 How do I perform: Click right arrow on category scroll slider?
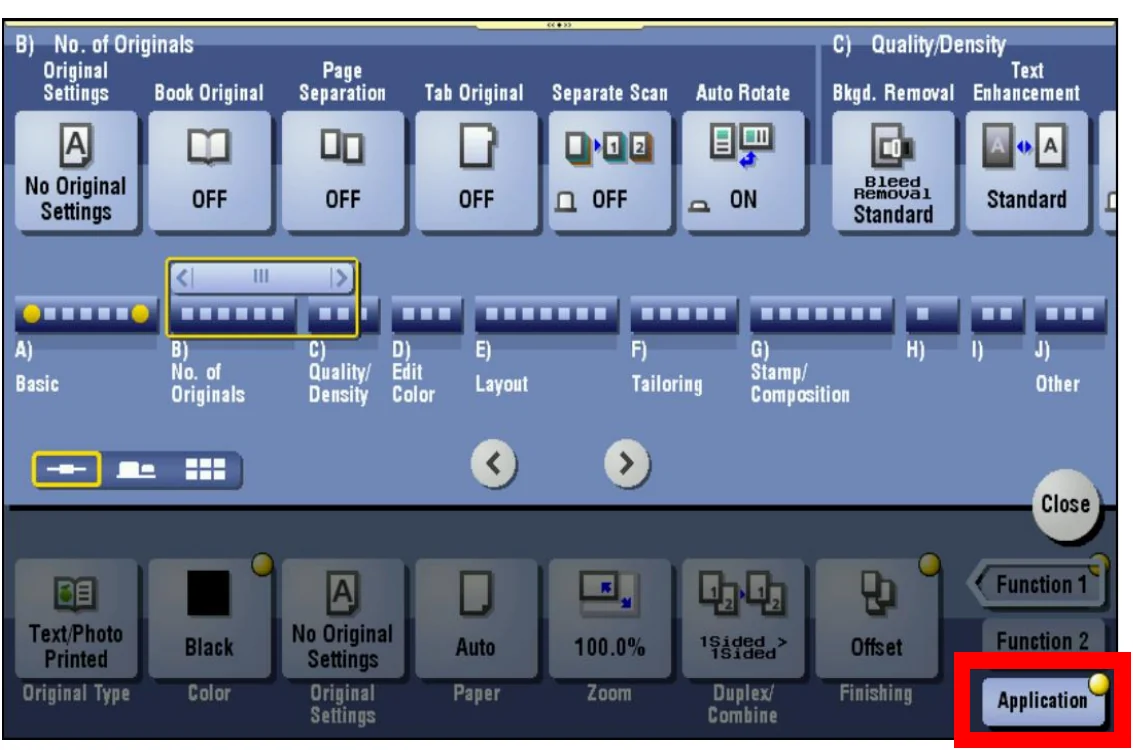pos(340,277)
